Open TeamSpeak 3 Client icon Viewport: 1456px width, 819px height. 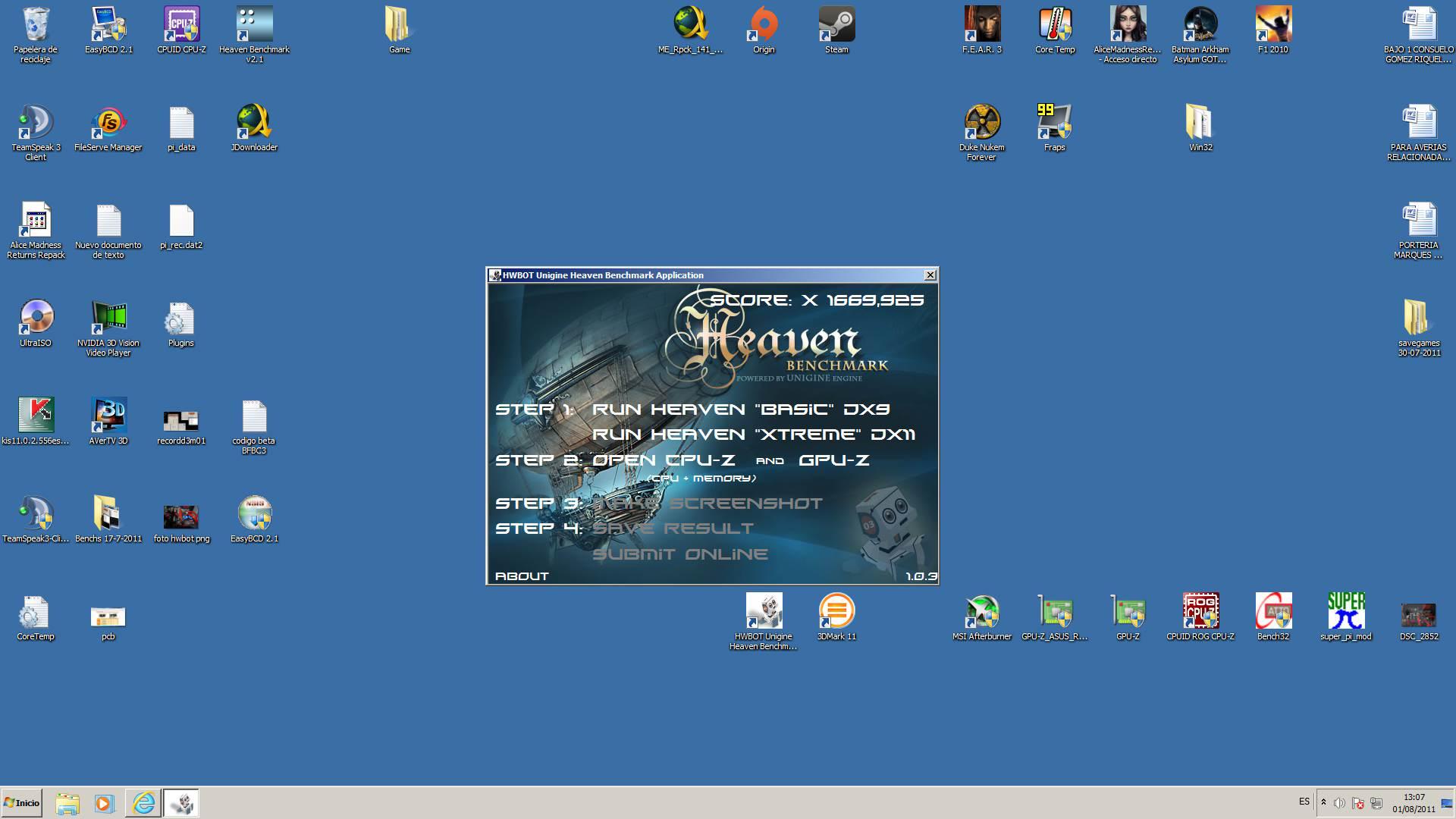pos(36,132)
